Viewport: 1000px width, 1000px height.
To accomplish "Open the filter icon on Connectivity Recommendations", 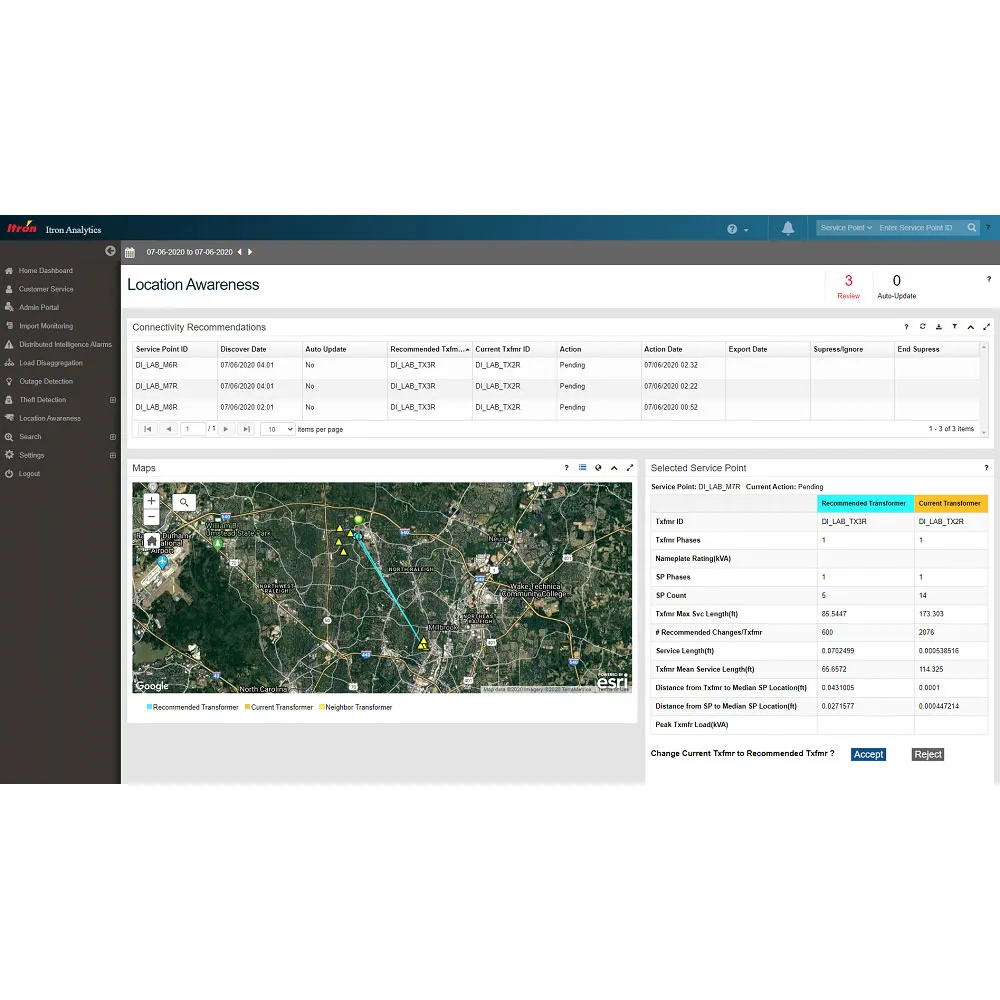I will (954, 327).
